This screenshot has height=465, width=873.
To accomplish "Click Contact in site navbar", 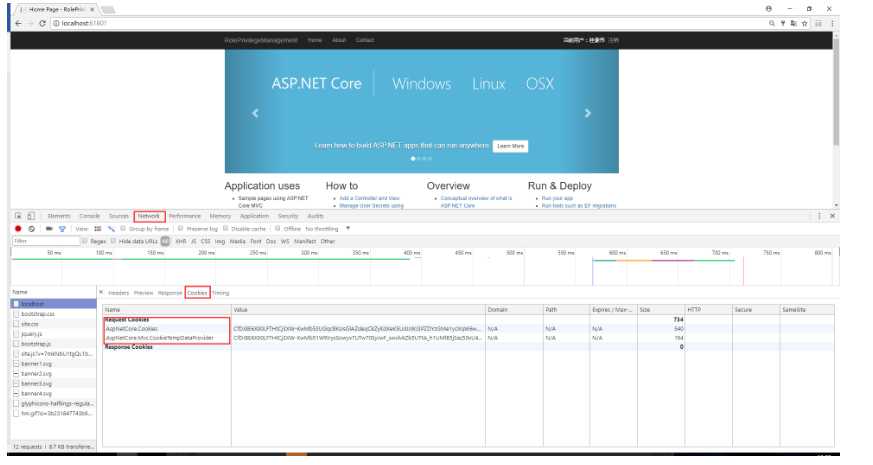I will click(365, 40).
